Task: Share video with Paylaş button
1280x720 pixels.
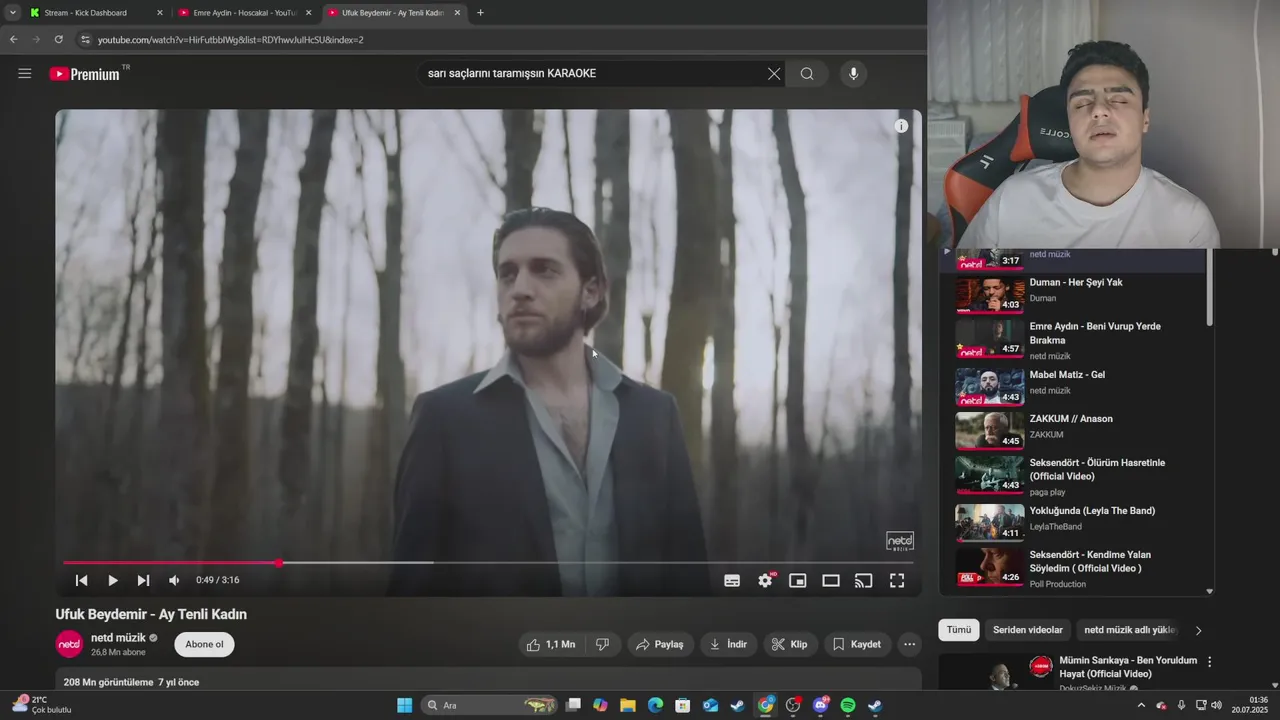Action: coord(660,645)
